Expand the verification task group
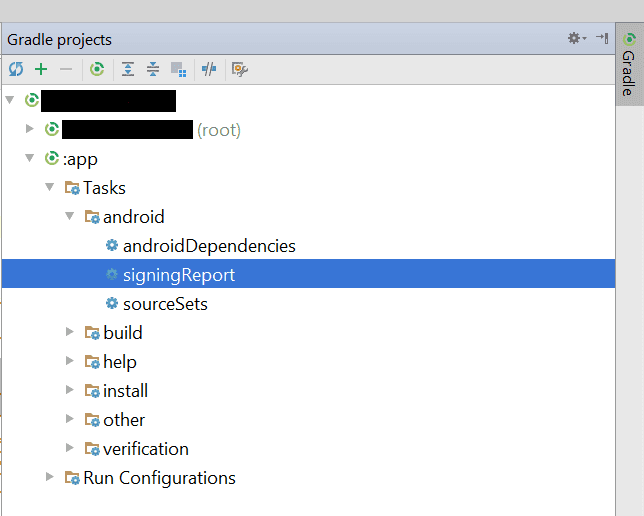This screenshot has width=644, height=516. click(x=69, y=448)
